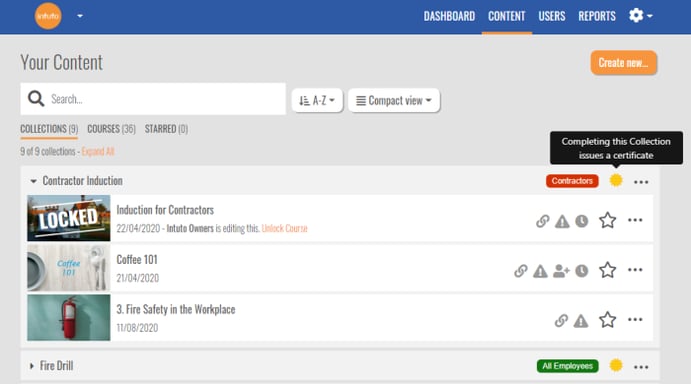Screen dimensions: 691x384
Task: Open the A-Z sort dropdown
Action: [317, 101]
